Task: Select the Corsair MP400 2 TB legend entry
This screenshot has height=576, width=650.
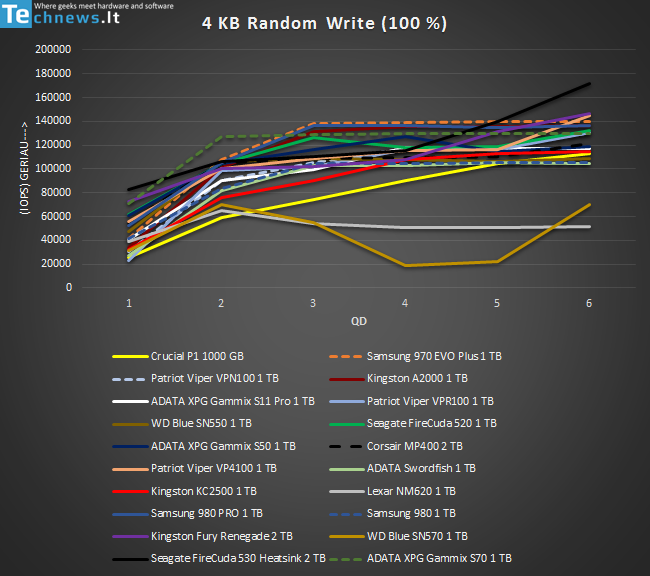Action: coord(396,446)
